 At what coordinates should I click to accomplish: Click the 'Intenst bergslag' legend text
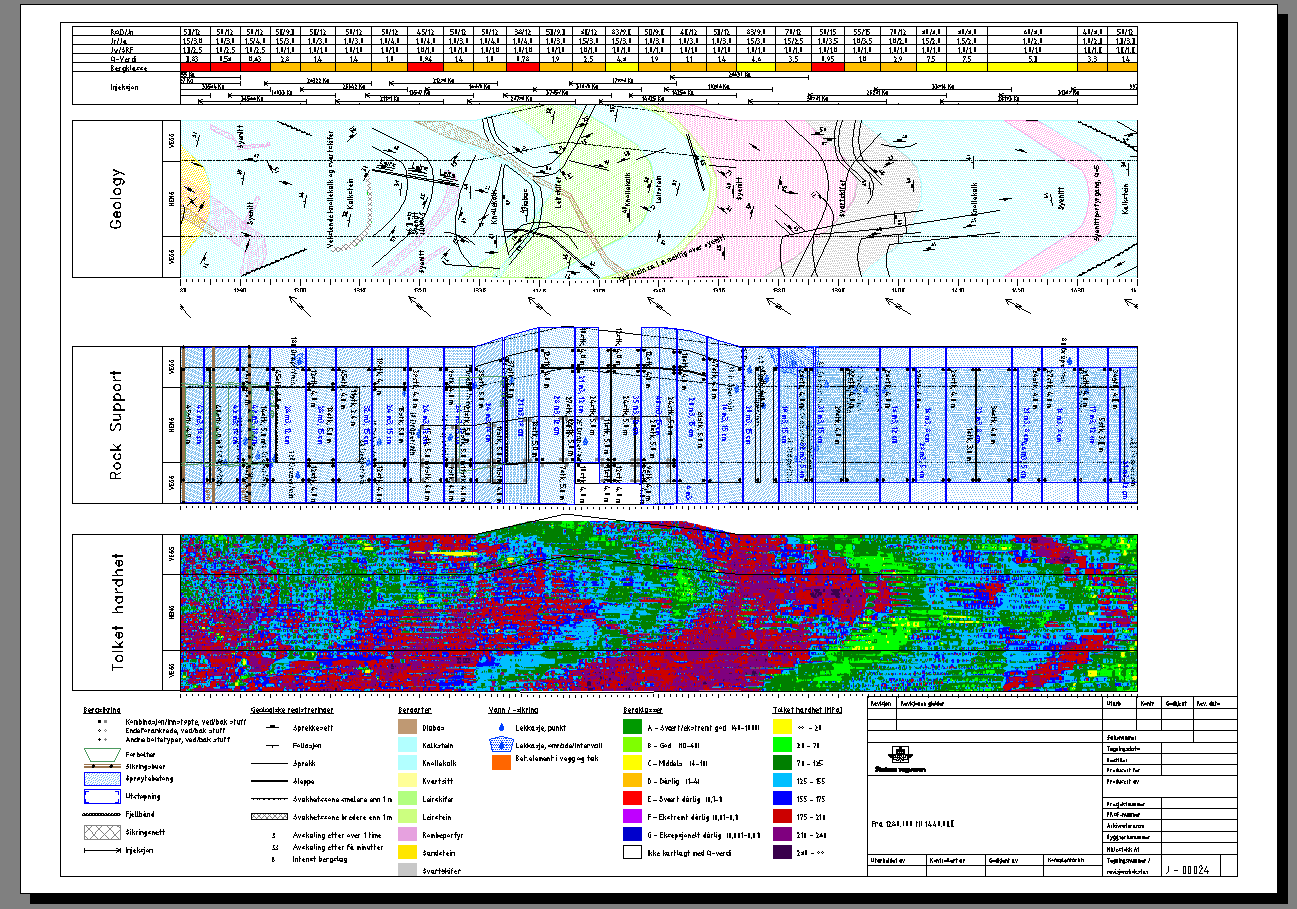click(319, 859)
